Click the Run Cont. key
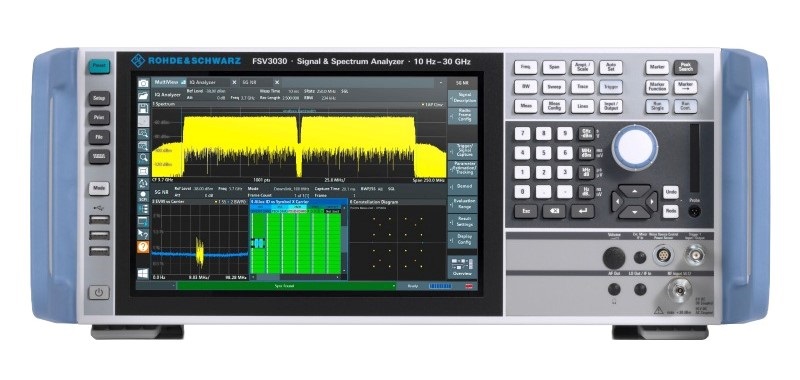 (x=685, y=106)
